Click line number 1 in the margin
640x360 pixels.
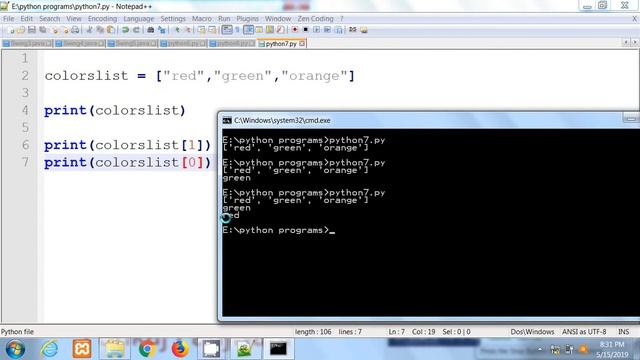pos(25,58)
